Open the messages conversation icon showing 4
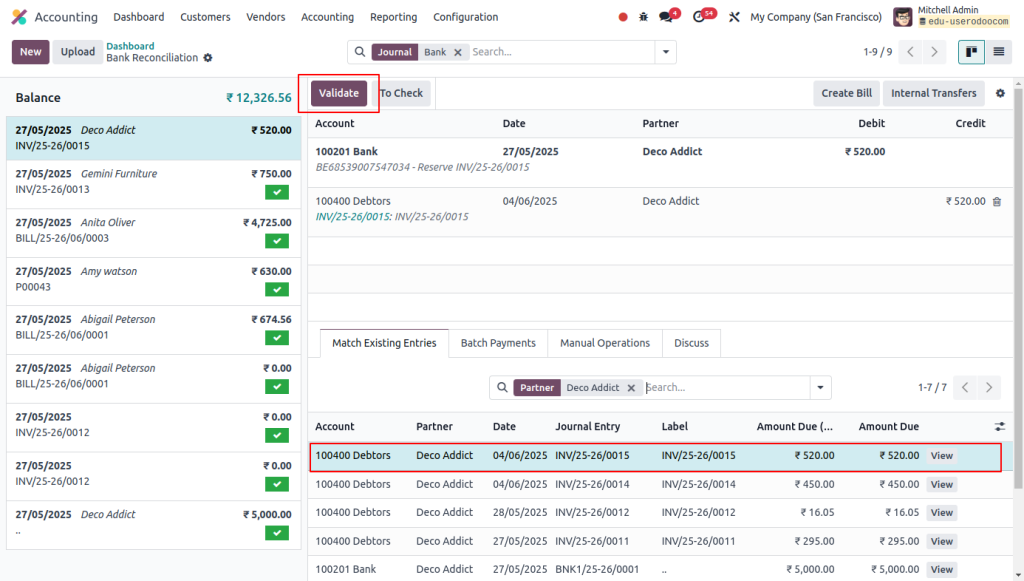 click(x=665, y=17)
